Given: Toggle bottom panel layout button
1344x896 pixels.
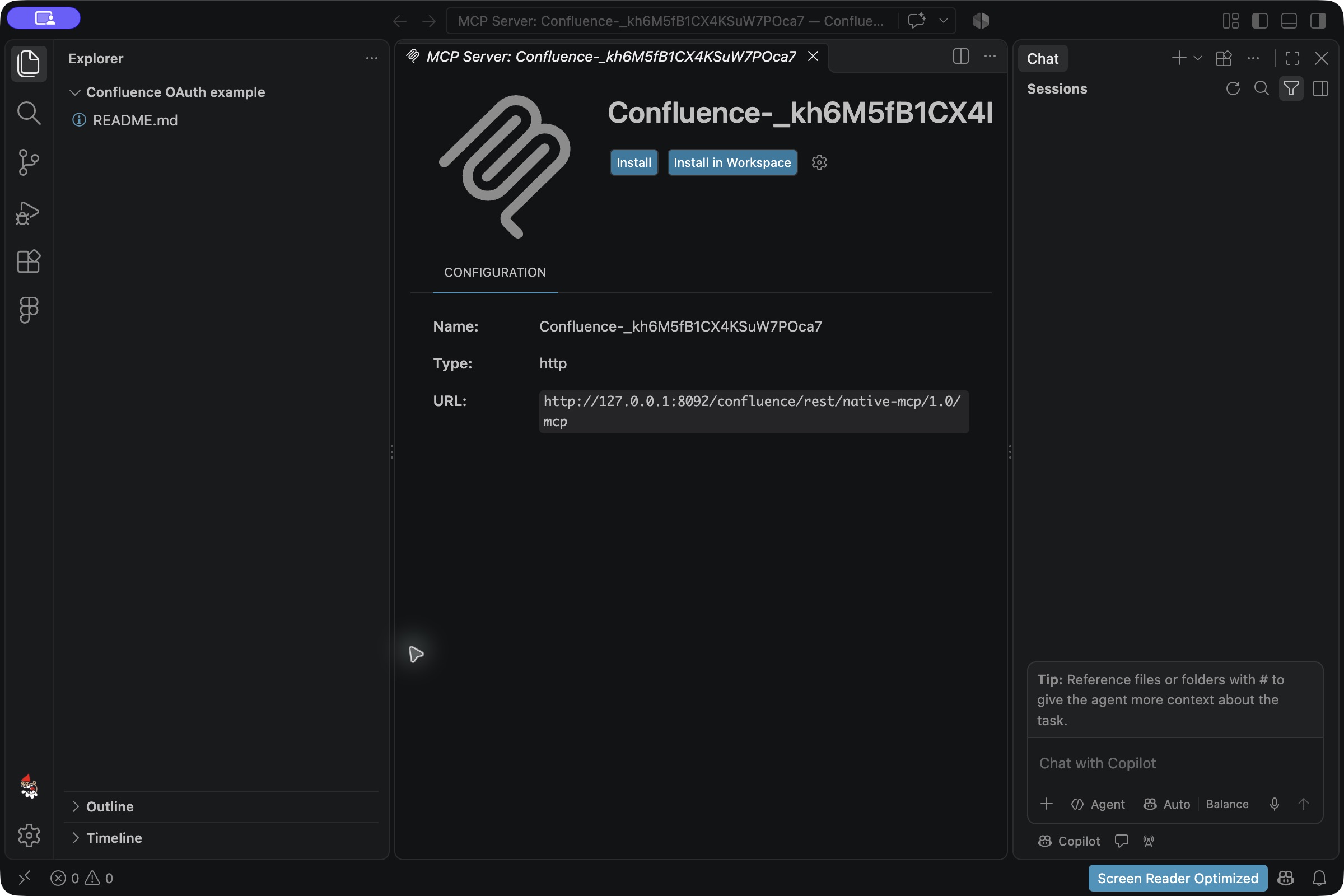Looking at the screenshot, I should point(1289,21).
